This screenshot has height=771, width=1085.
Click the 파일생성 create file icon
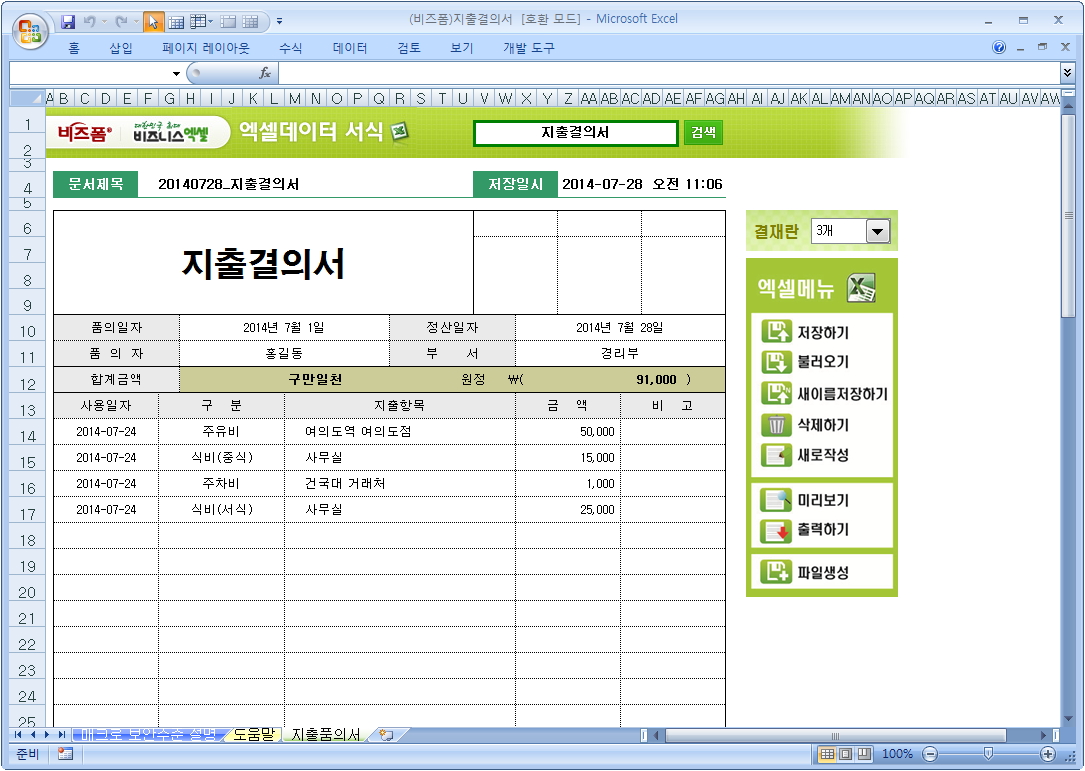[x=776, y=572]
